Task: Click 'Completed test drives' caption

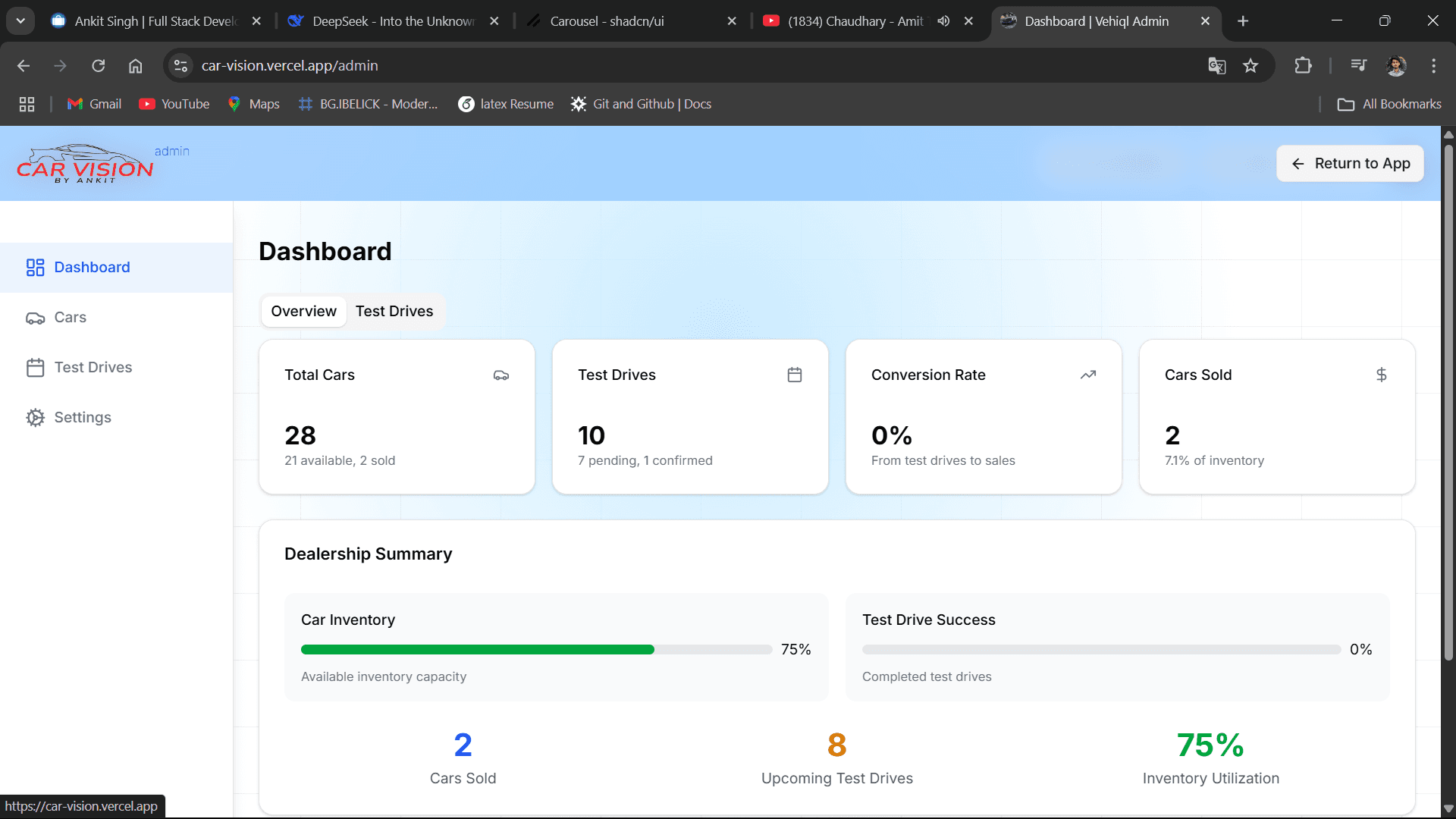Action: 927,677
